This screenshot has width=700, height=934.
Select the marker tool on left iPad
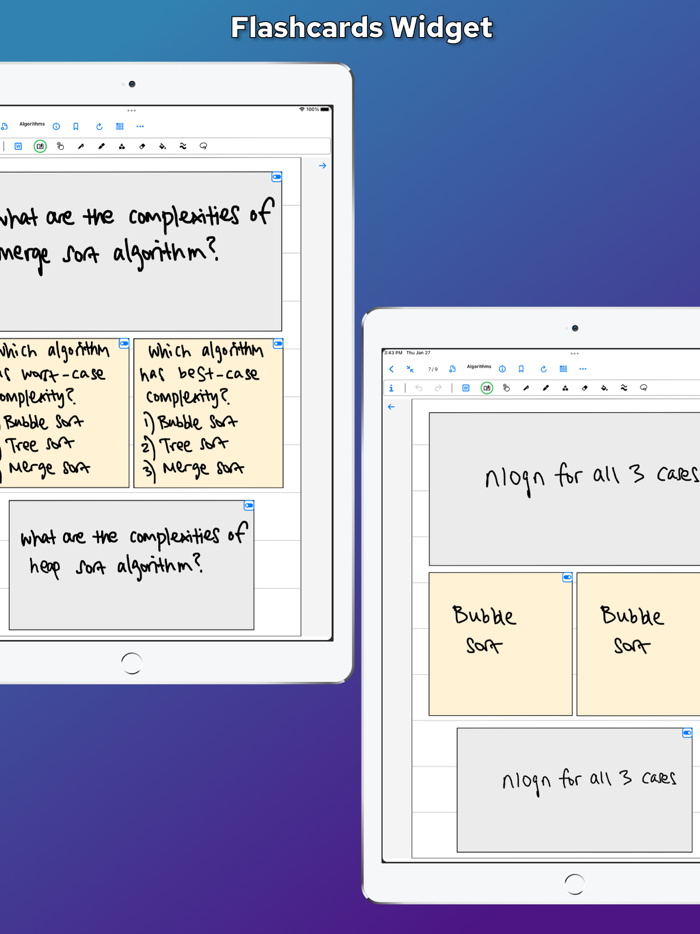coord(101,146)
